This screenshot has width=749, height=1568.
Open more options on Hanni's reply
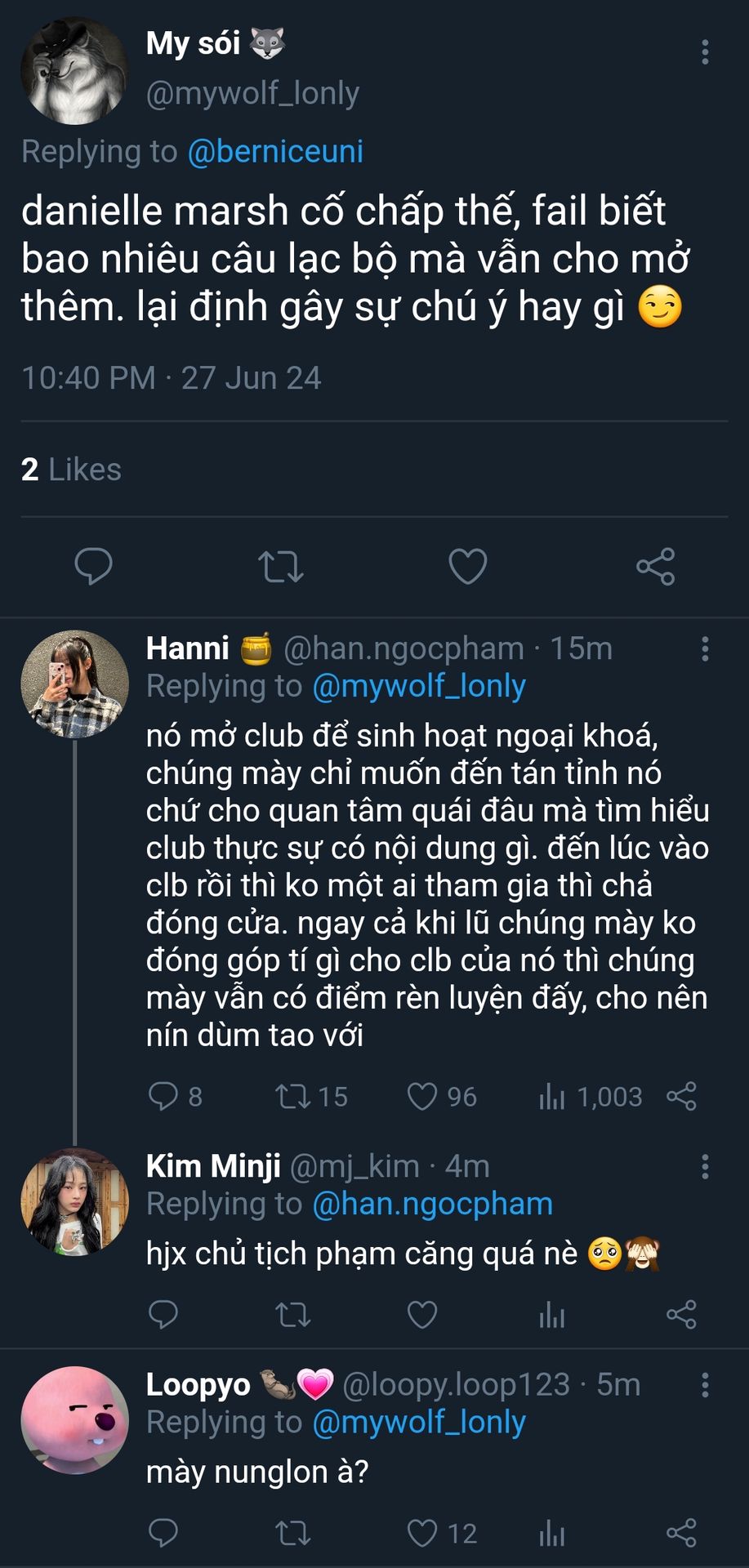(x=705, y=649)
